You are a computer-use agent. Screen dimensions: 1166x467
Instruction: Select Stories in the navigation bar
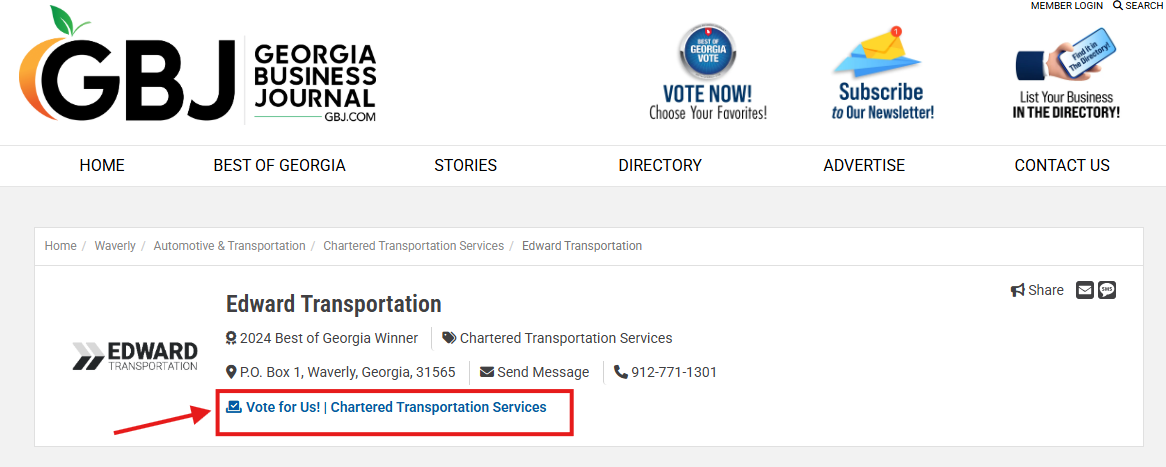tap(465, 166)
